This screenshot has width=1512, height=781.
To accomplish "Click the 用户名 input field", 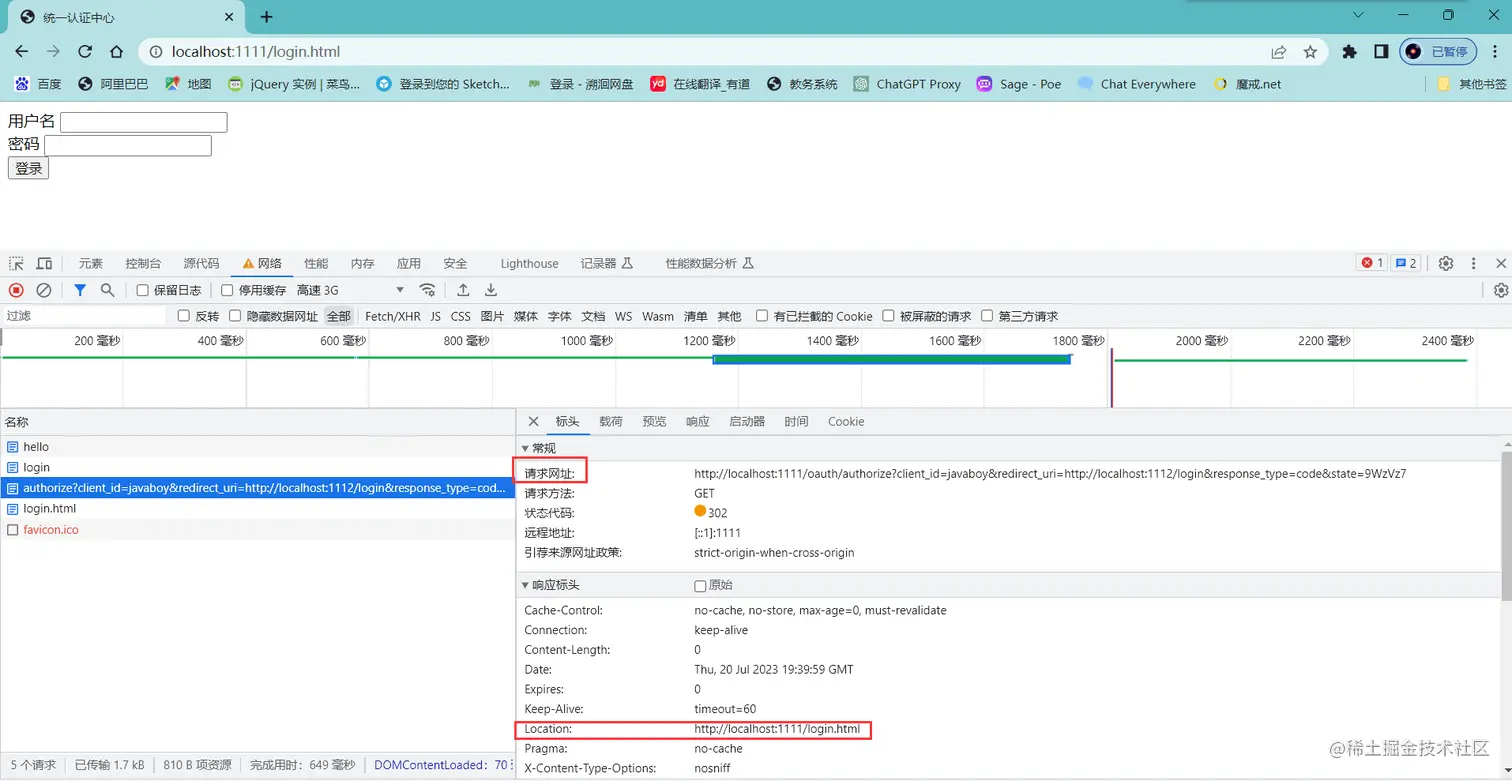I will click(144, 122).
